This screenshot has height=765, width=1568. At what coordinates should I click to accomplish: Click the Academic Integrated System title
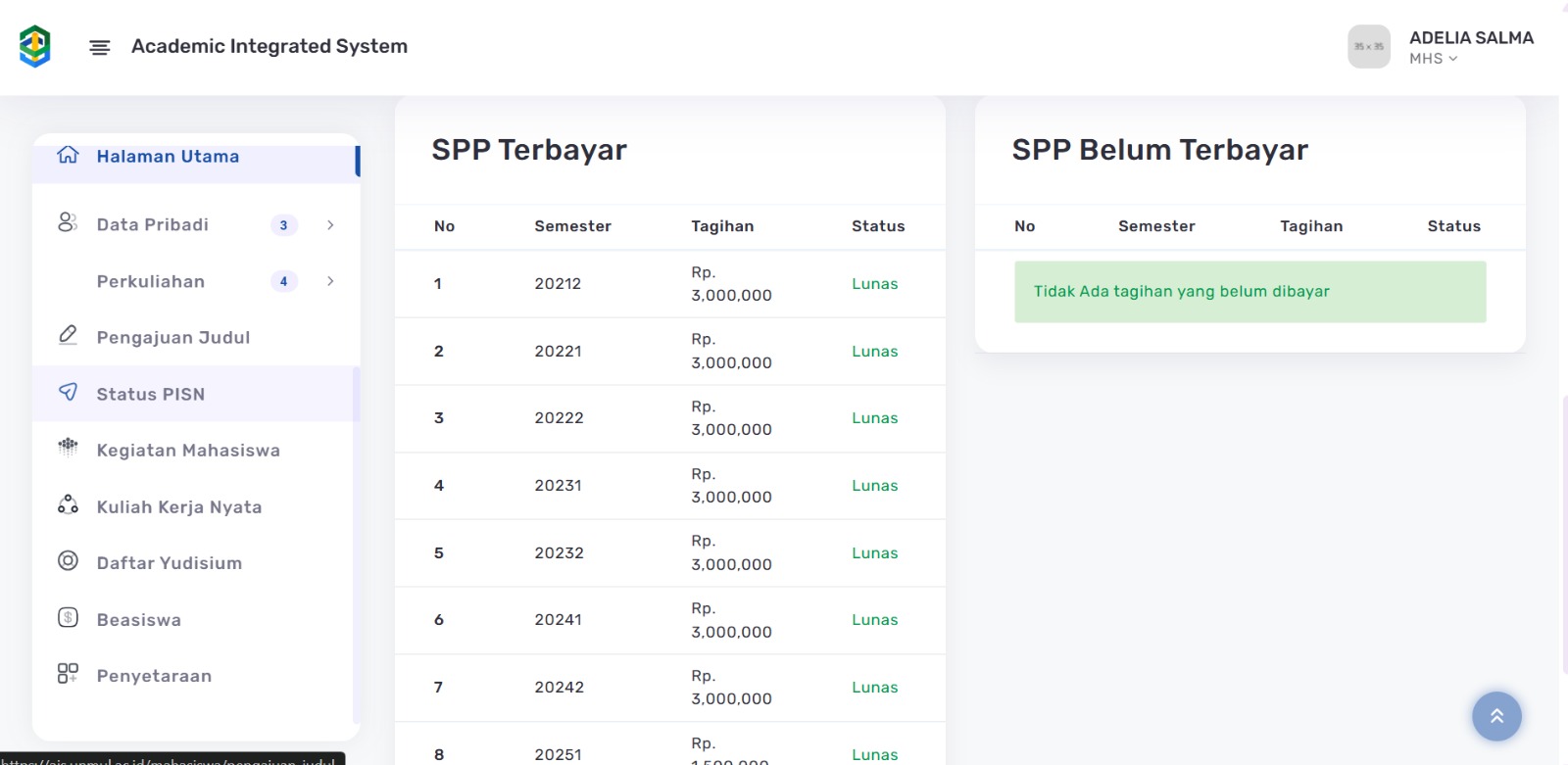[x=269, y=46]
